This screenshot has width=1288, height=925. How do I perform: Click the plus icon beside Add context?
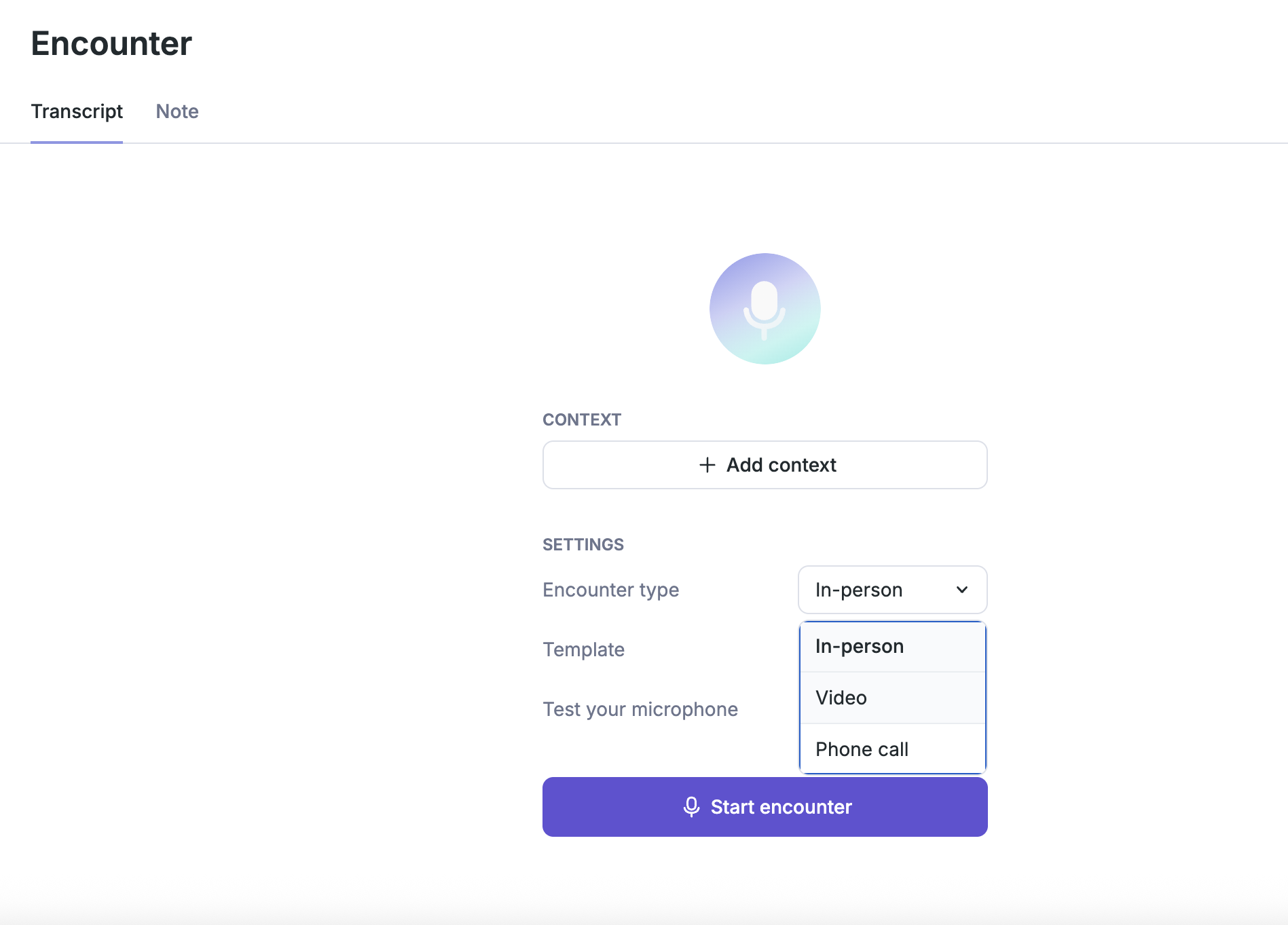(x=707, y=465)
